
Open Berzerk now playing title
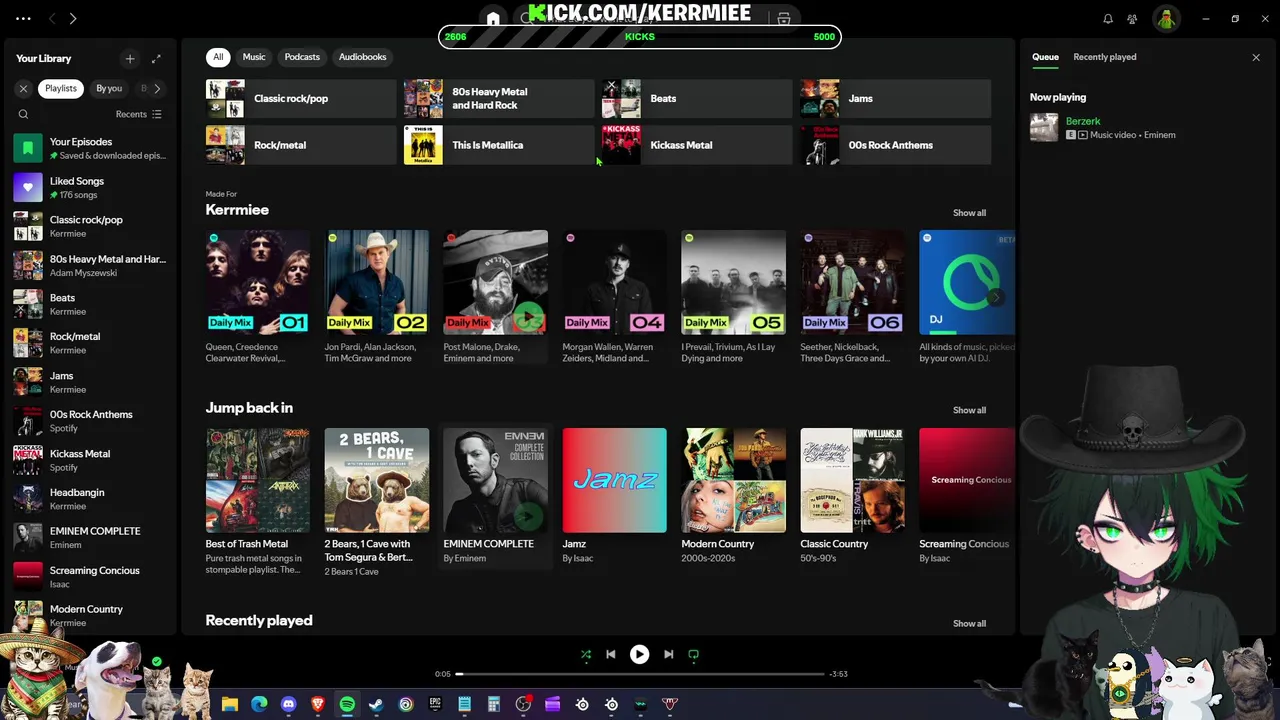(1083, 121)
